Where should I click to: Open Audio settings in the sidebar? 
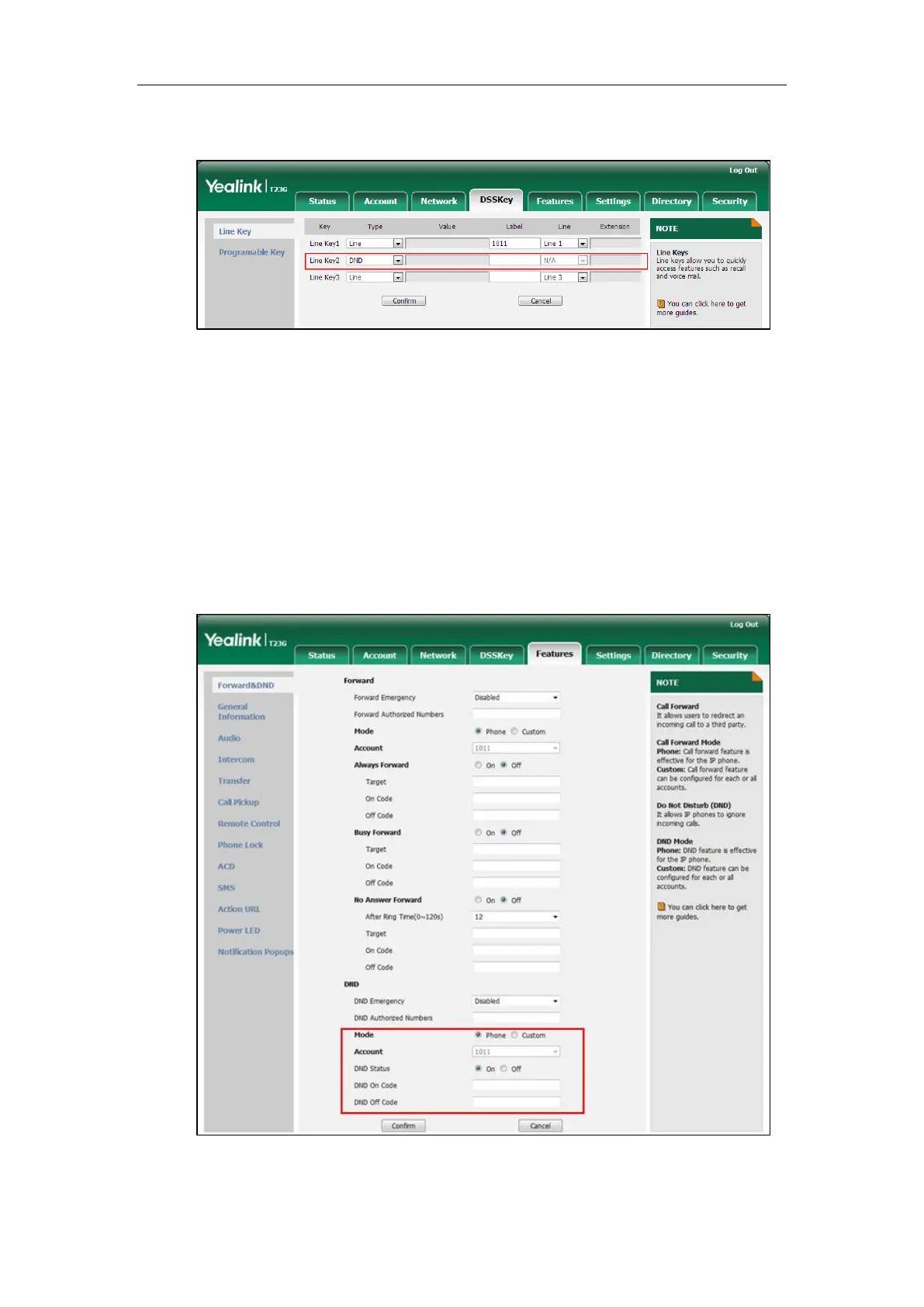(229, 738)
